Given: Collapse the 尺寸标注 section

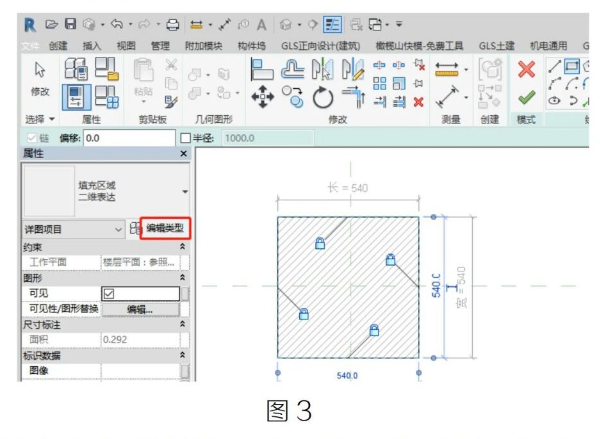Looking at the screenshot, I should [183, 324].
